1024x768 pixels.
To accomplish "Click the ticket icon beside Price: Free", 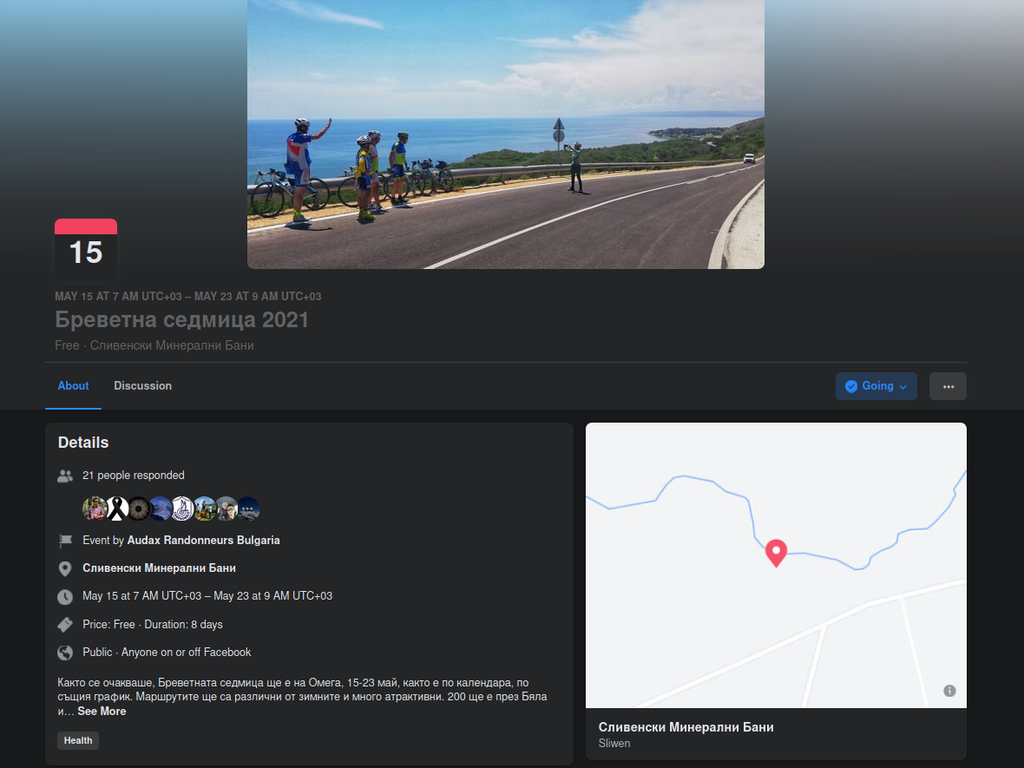I will tap(65, 625).
